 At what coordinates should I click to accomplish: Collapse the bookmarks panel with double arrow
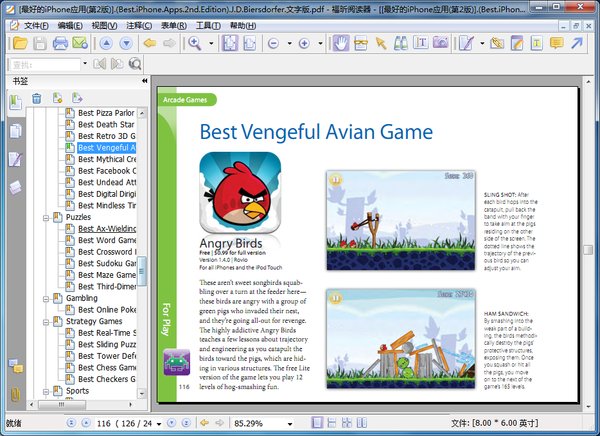pos(144,81)
